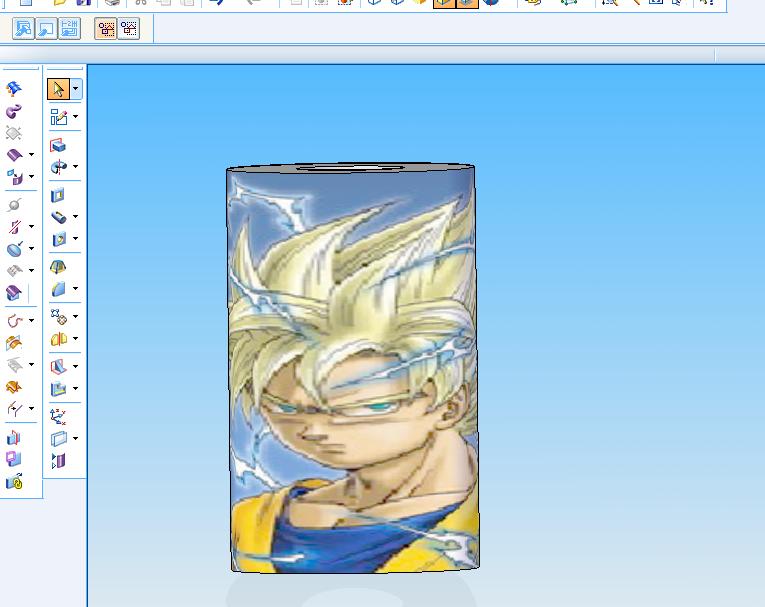Select the Add Draft tent-shaped tool
This screenshot has height=607, width=765.
click(x=58, y=267)
